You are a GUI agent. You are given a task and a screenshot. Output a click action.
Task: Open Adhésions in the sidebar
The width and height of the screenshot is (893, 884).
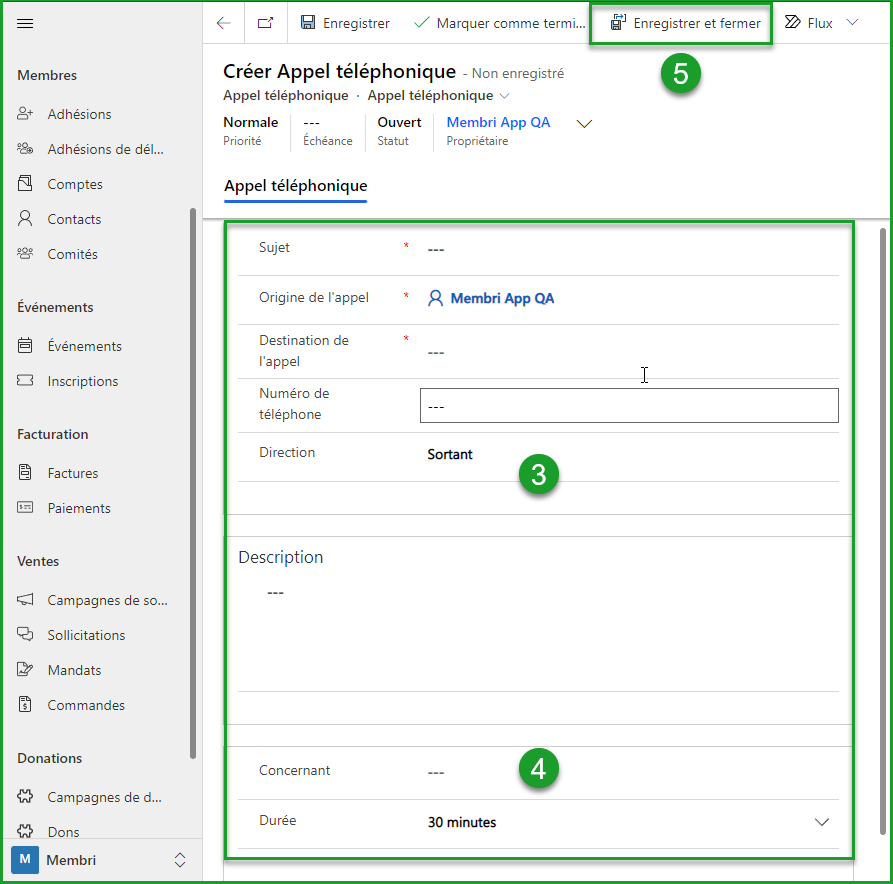79,114
